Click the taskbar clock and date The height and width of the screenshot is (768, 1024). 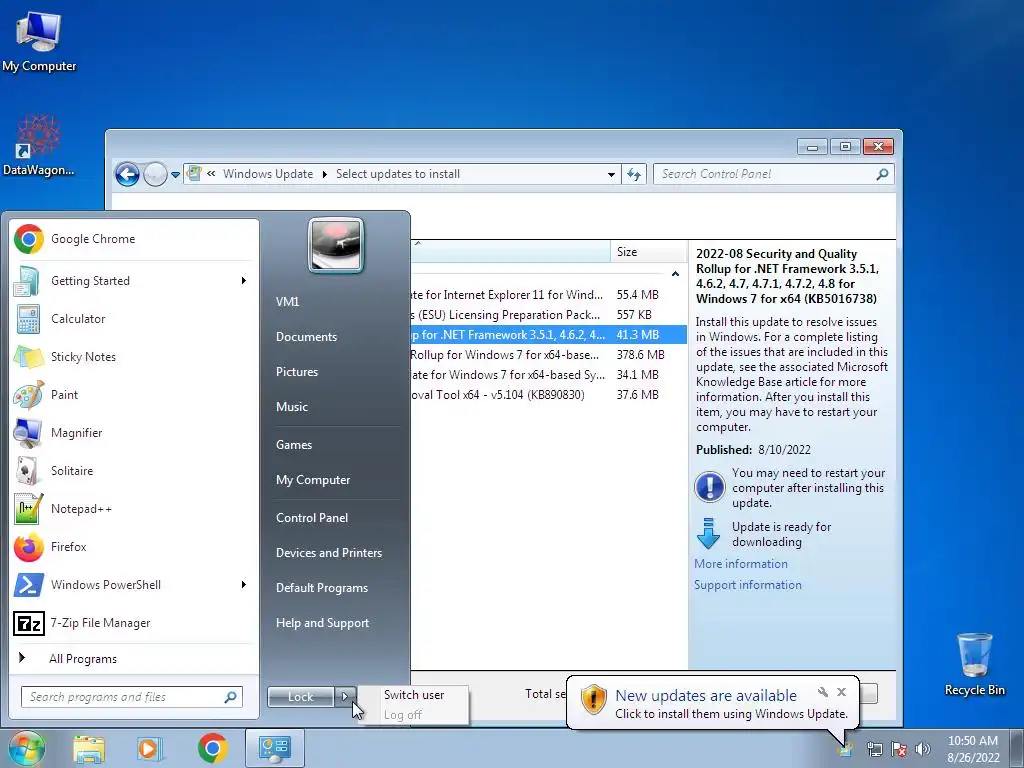tap(973, 749)
